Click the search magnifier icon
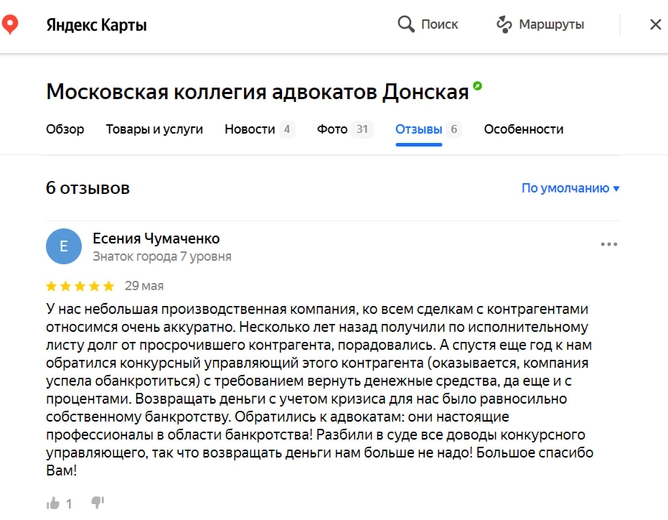 (405, 24)
